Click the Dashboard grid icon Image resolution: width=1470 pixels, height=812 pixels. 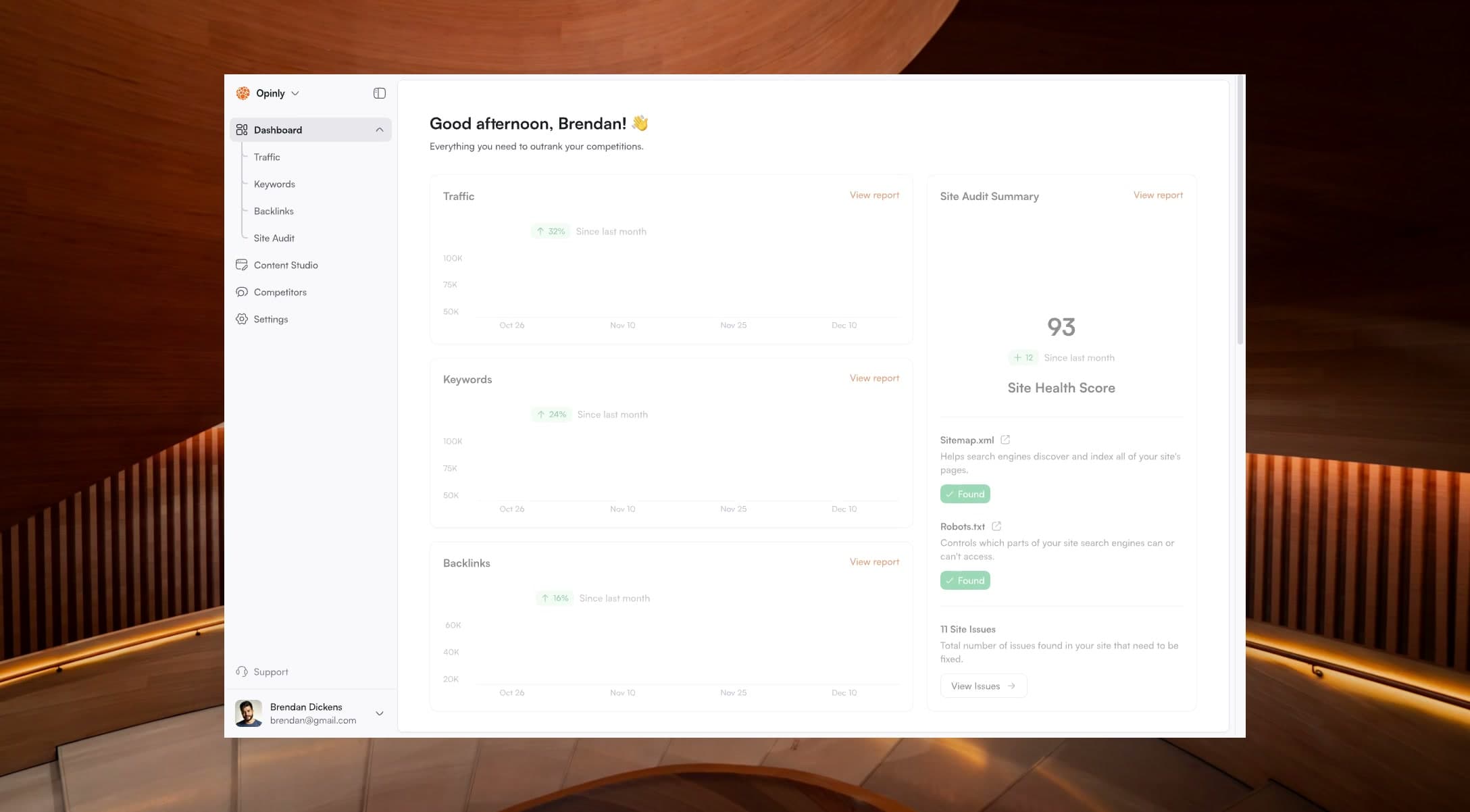(x=242, y=130)
